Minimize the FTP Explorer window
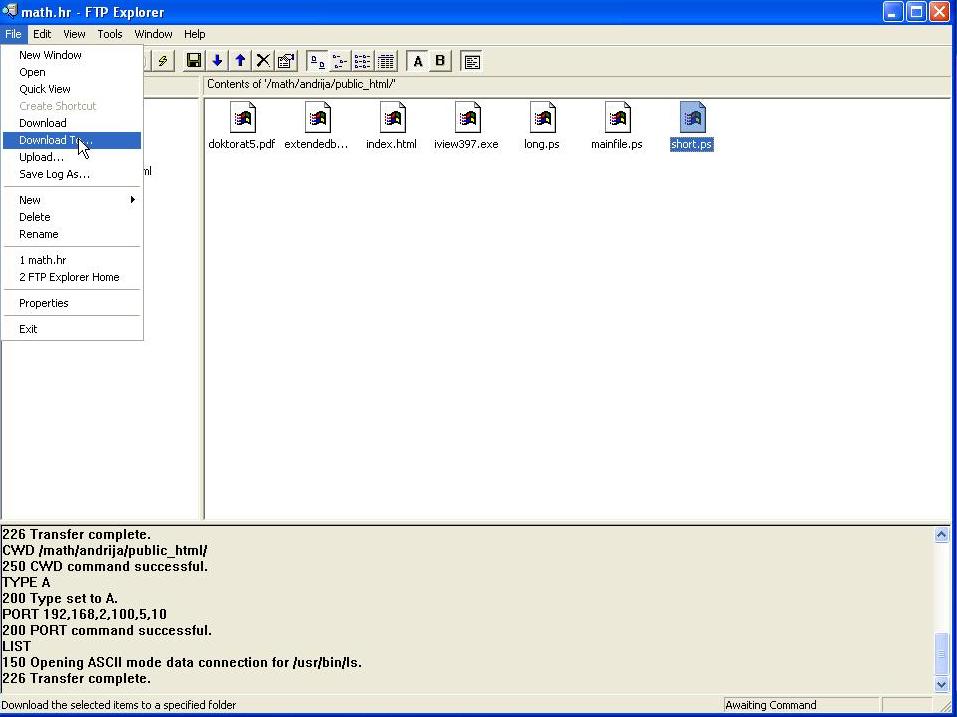957x717 pixels. tap(893, 12)
